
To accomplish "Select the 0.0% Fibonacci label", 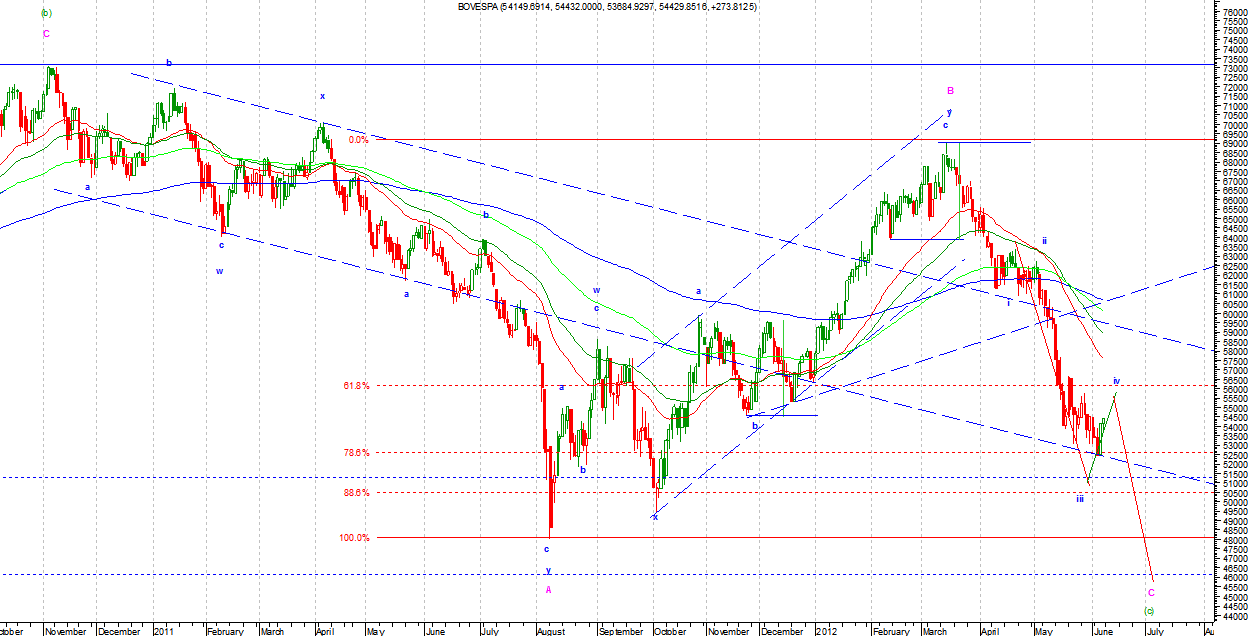I will pos(358,140).
